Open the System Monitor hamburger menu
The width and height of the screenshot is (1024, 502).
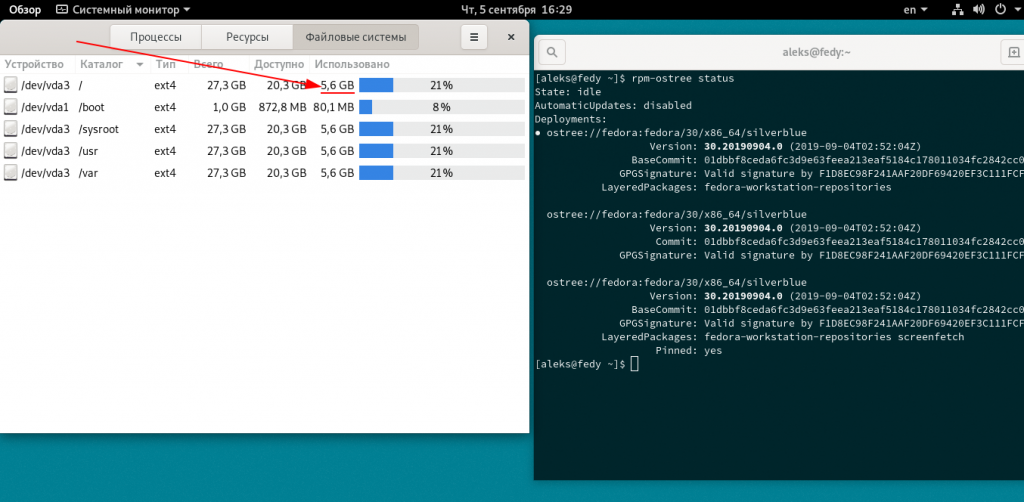click(x=474, y=37)
